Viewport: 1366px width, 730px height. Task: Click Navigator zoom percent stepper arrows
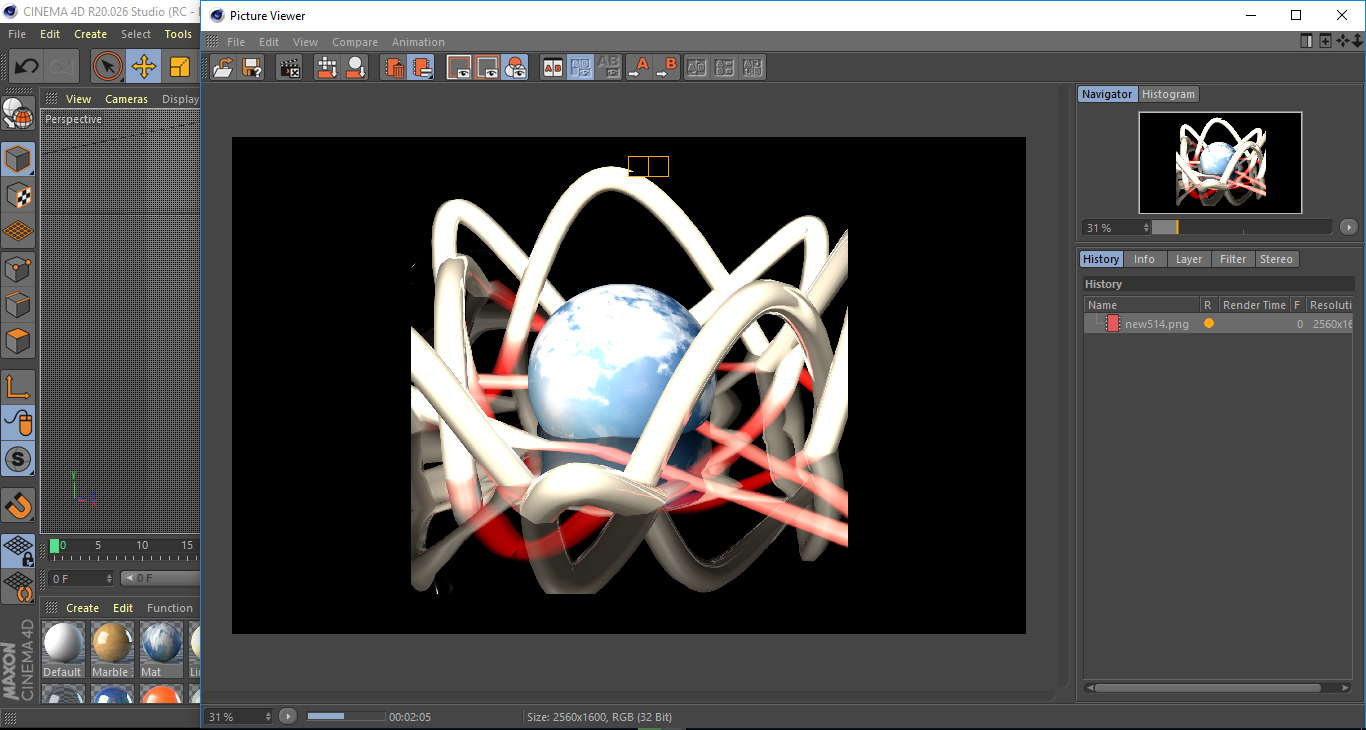pyautogui.click(x=1147, y=228)
